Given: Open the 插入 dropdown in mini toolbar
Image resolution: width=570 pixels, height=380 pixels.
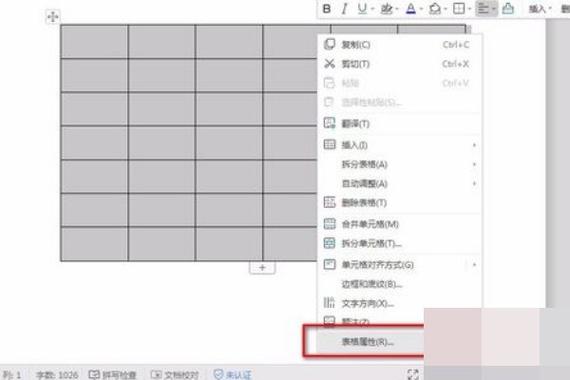Looking at the screenshot, I should 540,9.
